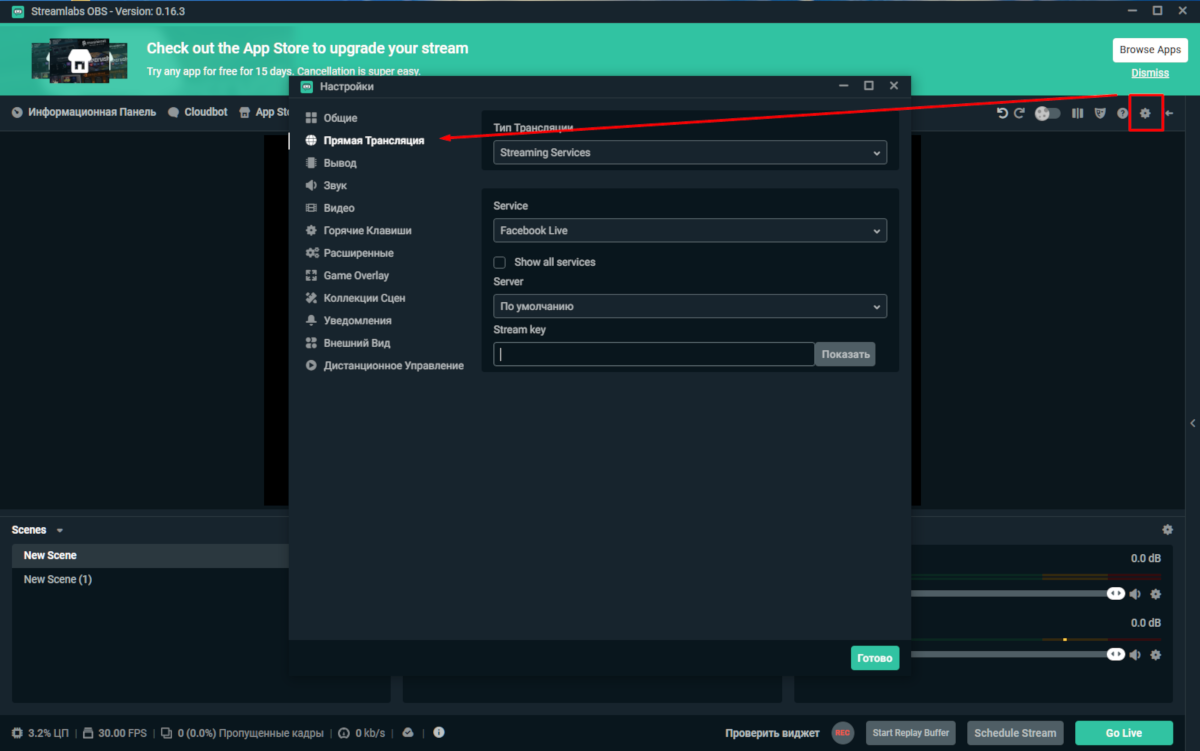Viewport: 1200px width, 751px height.
Task: Click the info icon in status bar
Action: pos(438,733)
